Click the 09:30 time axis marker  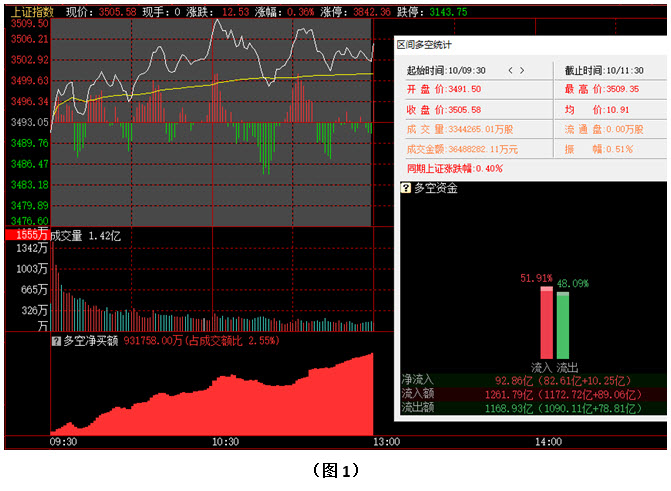click(63, 442)
